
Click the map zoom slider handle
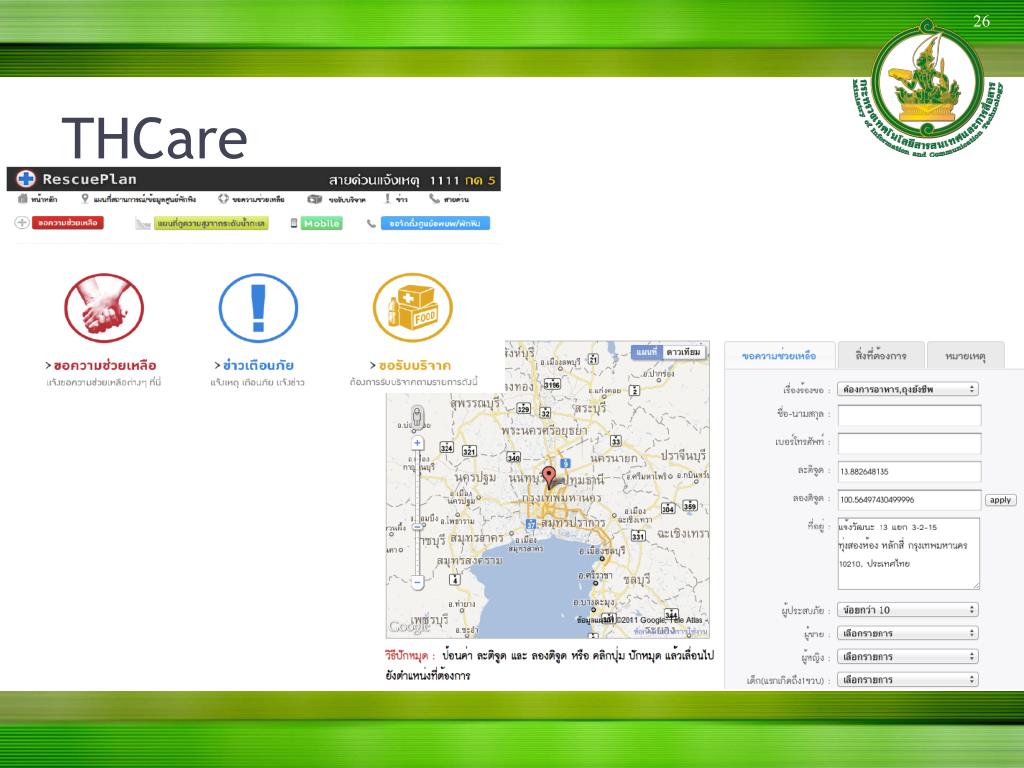(417, 526)
